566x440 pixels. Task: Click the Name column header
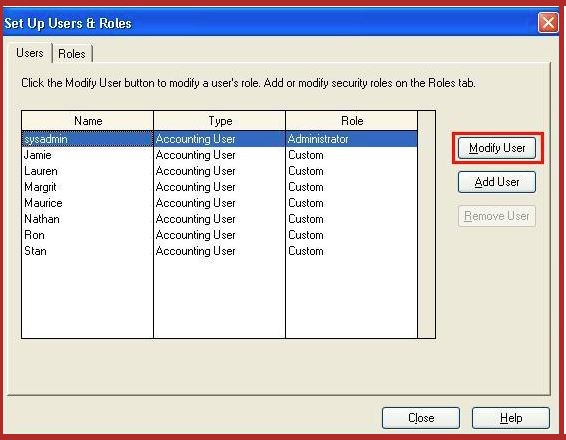click(88, 121)
